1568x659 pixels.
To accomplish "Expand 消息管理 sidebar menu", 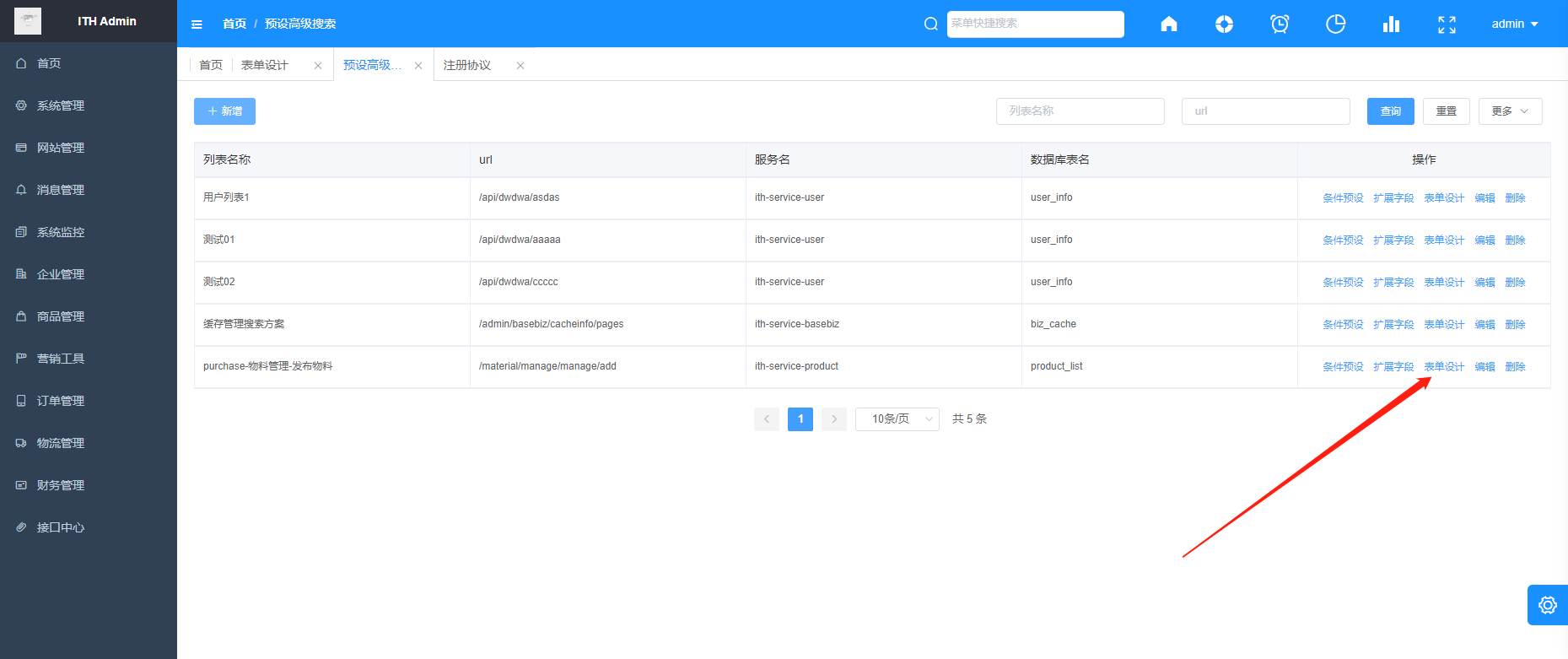I will tap(89, 190).
